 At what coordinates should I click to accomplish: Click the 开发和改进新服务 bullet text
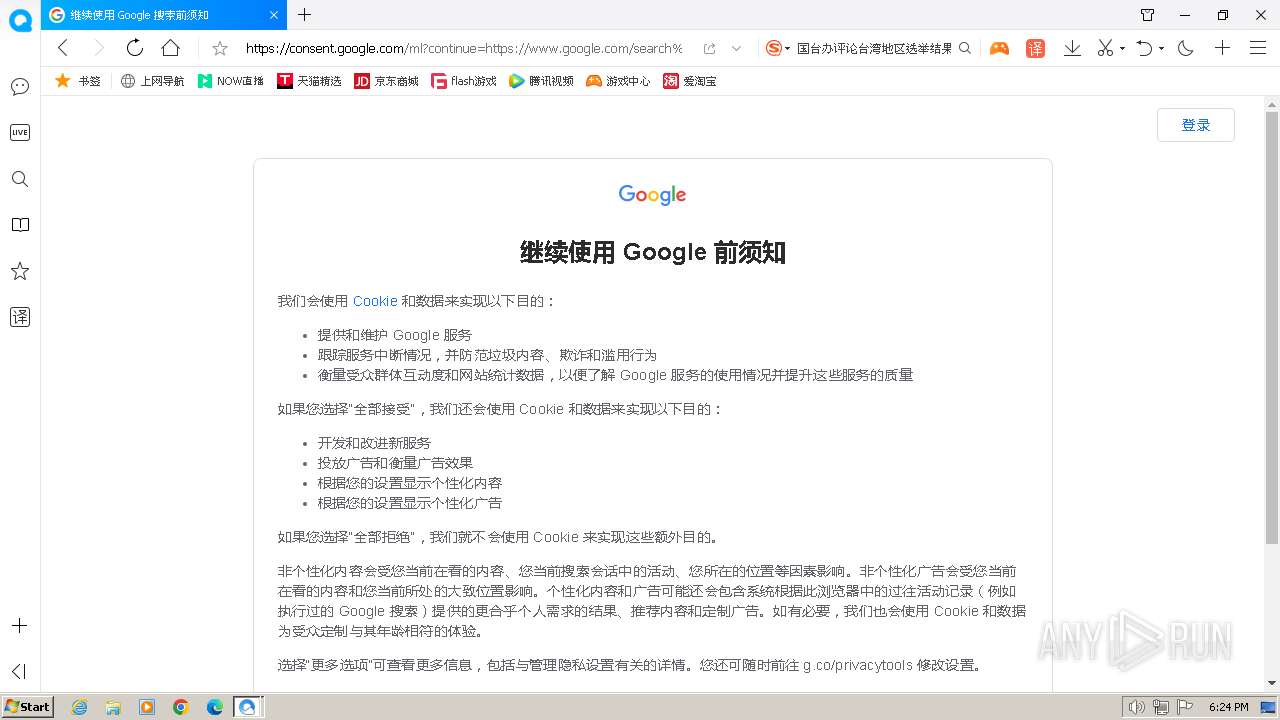pos(374,443)
